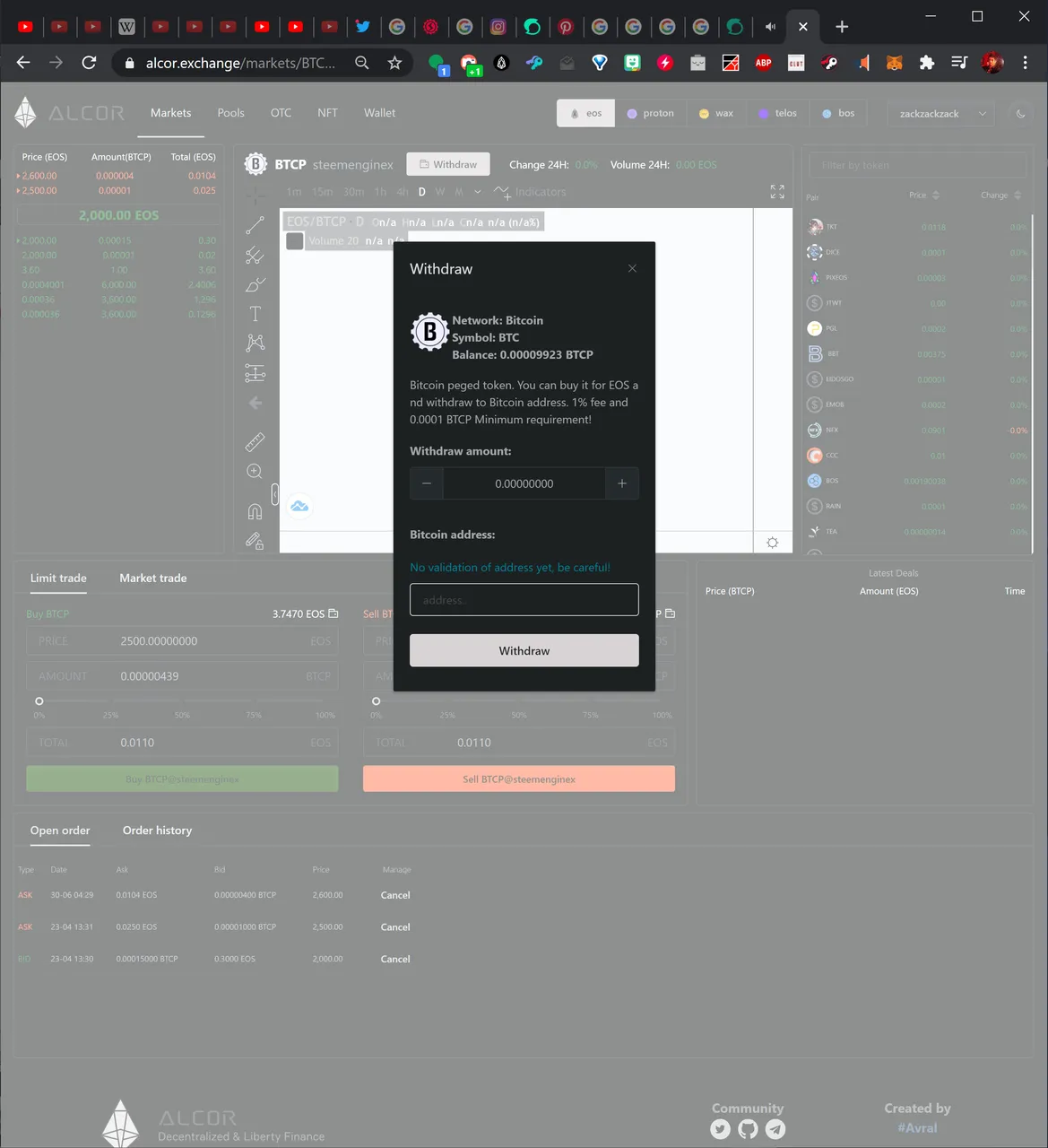
Task: Select the eos network
Action: (586, 113)
